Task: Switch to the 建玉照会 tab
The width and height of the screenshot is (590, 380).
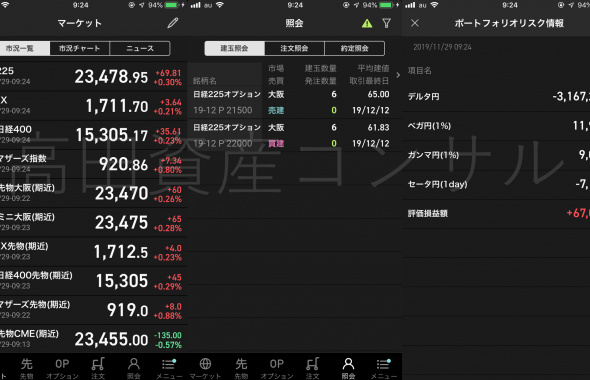Action: tap(234, 48)
